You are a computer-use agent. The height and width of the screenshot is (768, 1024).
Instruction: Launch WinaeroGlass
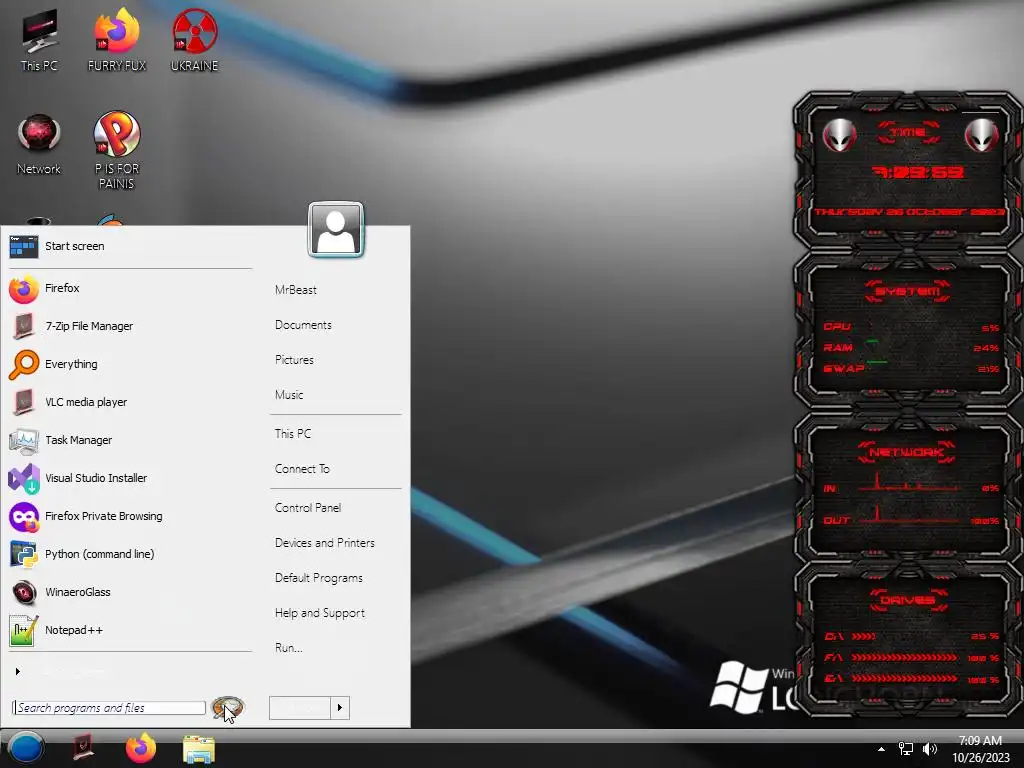click(x=131, y=592)
